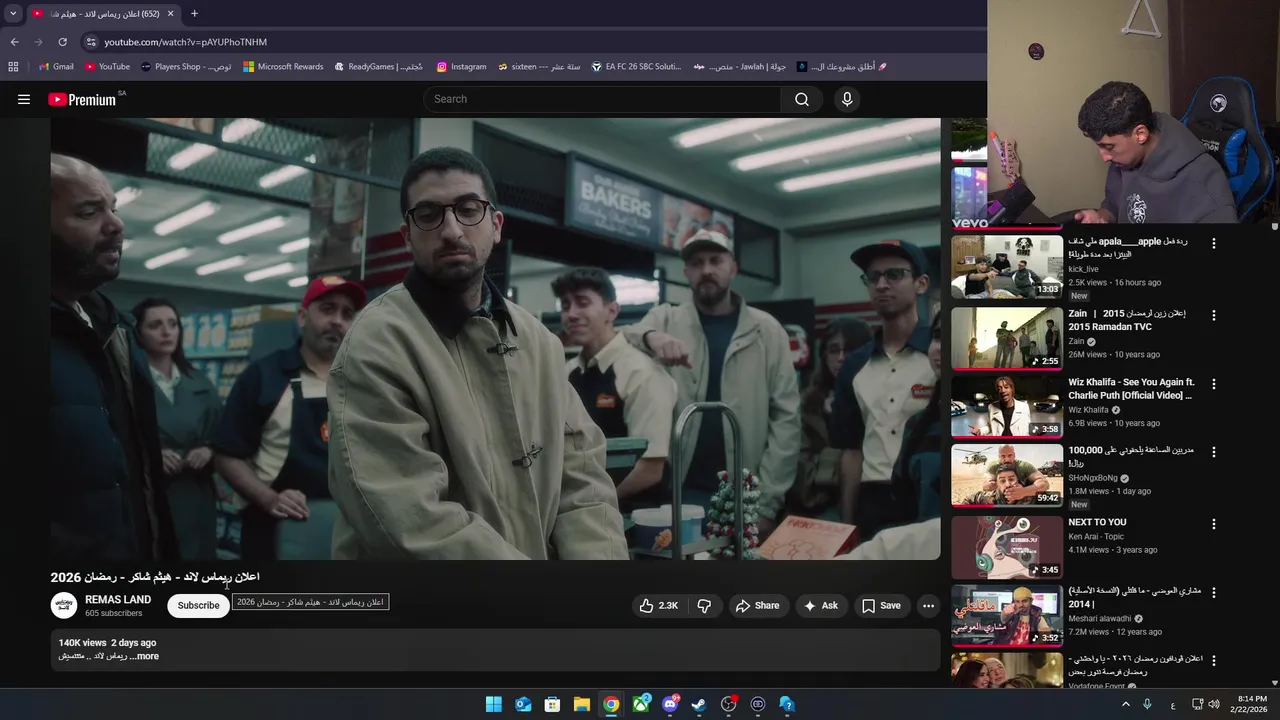Play the NEXT TO YOU thumbnail
Image resolution: width=1280 pixels, height=720 pixels.
(x=1007, y=547)
